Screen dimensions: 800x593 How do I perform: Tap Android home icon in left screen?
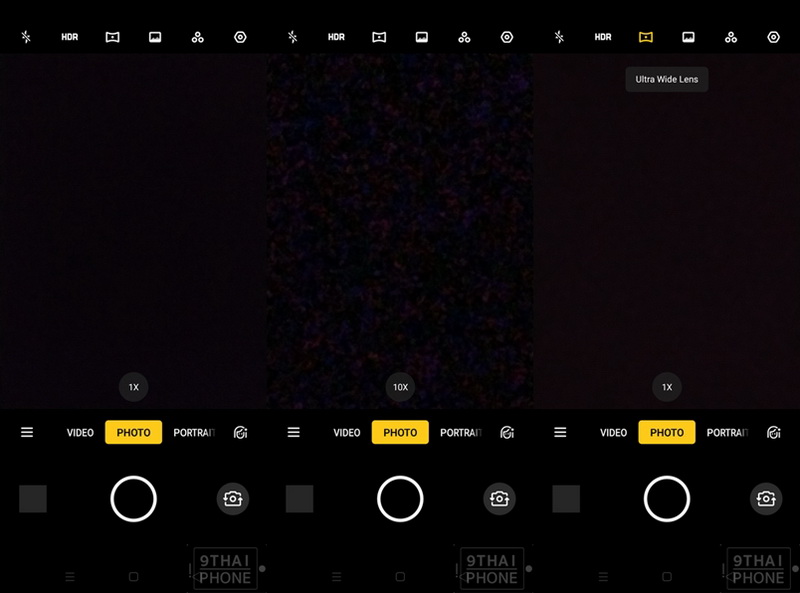134,577
